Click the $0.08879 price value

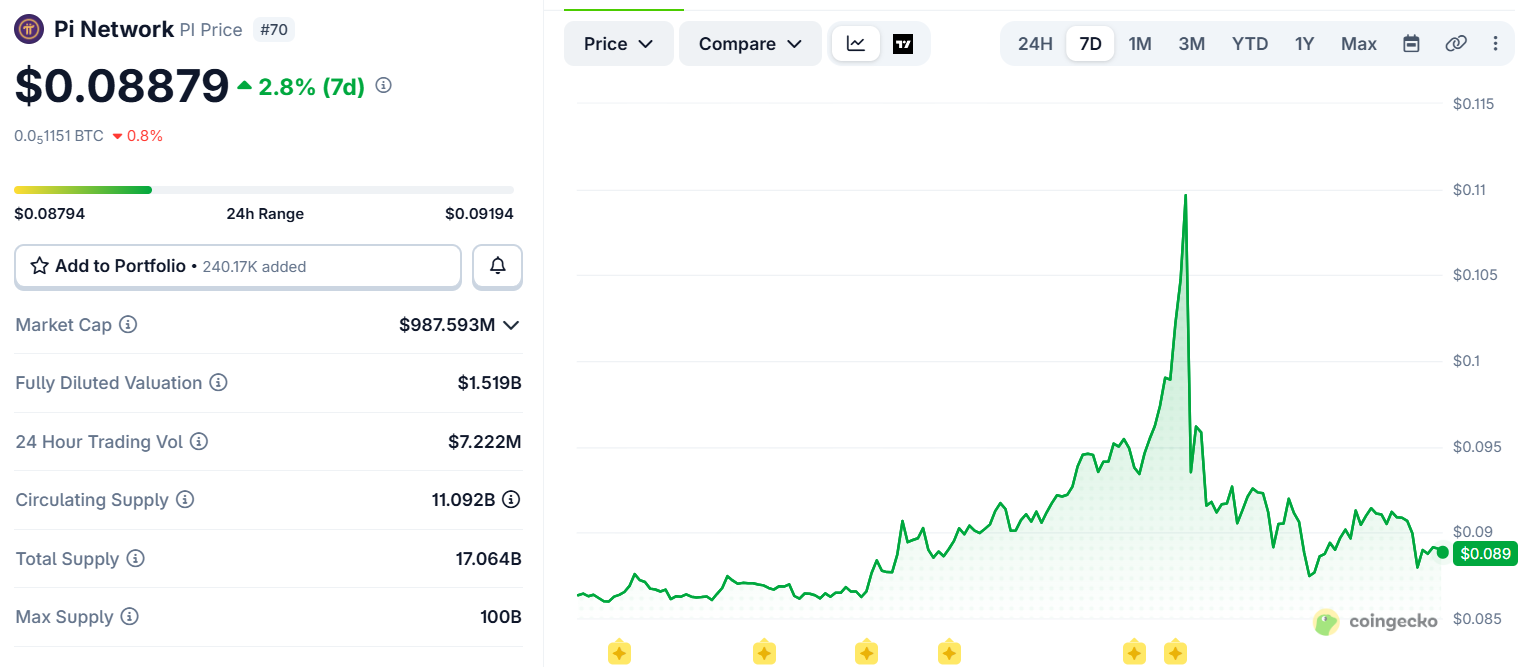coord(122,86)
